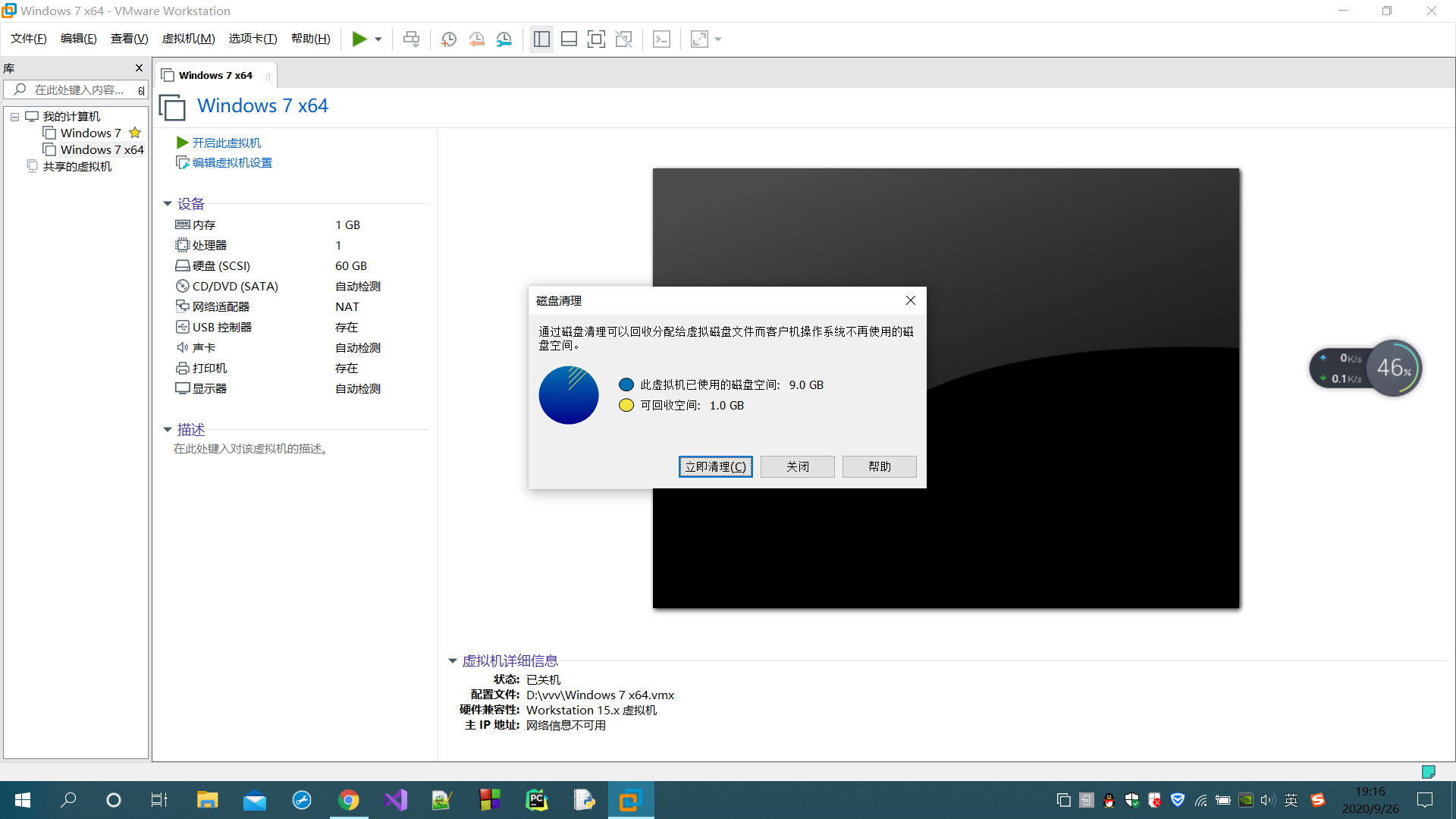Click the green Power On toolbar icon
Viewport: 1456px width, 819px height.
coord(359,39)
